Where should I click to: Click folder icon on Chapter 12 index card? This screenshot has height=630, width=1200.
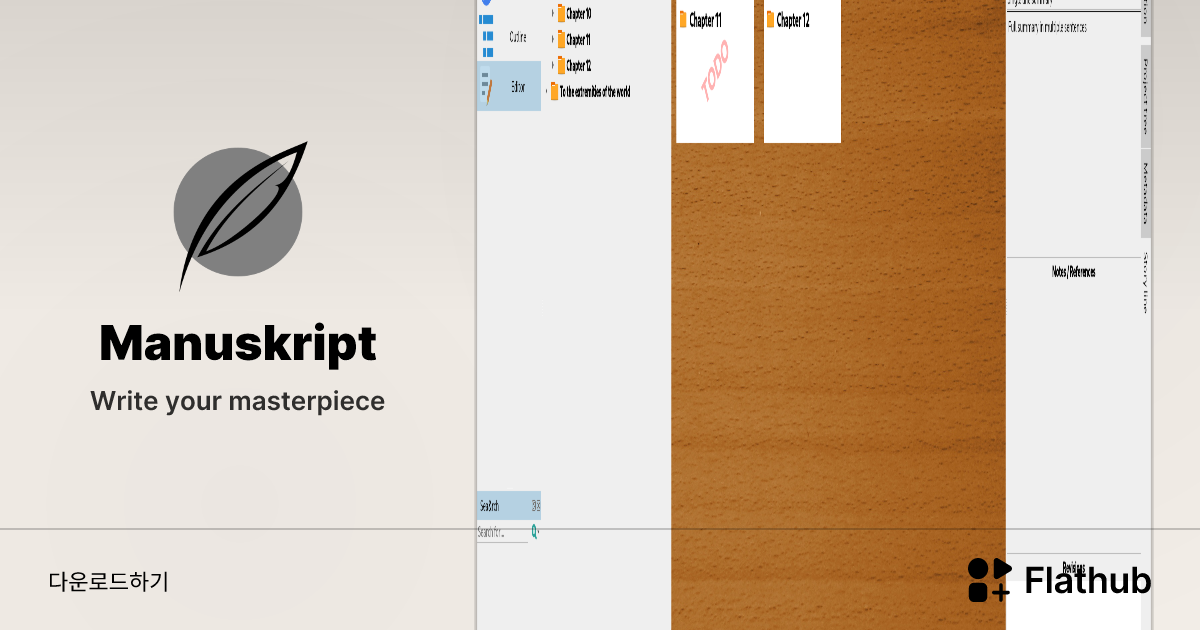(771, 20)
